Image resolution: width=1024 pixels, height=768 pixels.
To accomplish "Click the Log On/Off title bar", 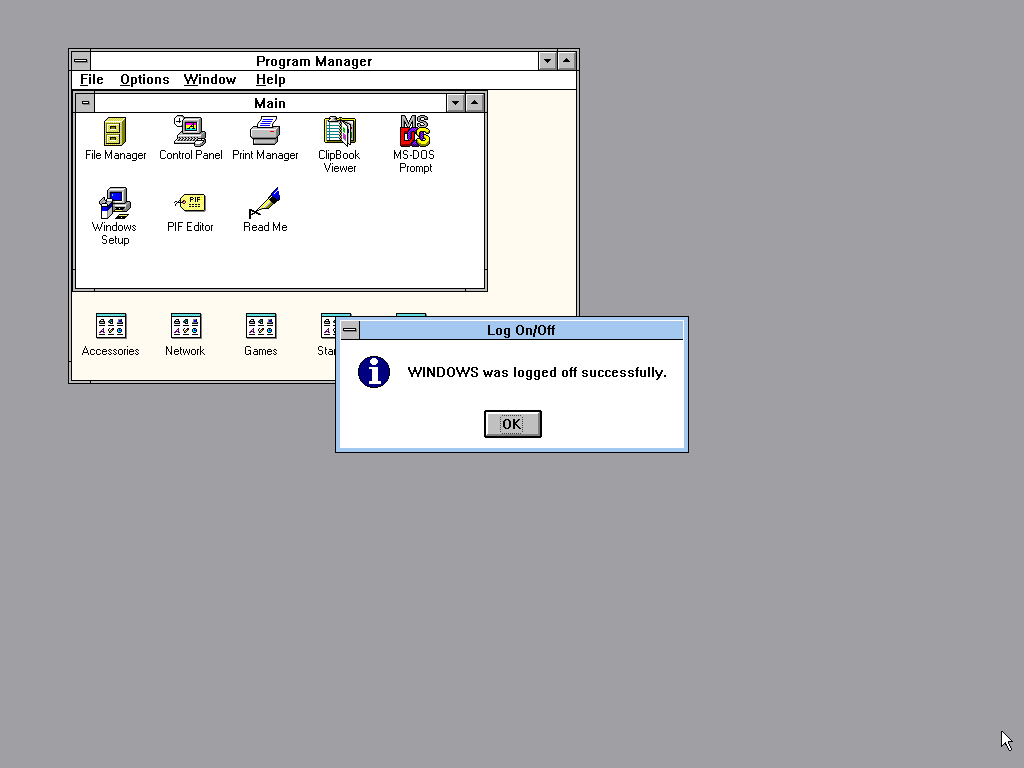I will tap(521, 330).
